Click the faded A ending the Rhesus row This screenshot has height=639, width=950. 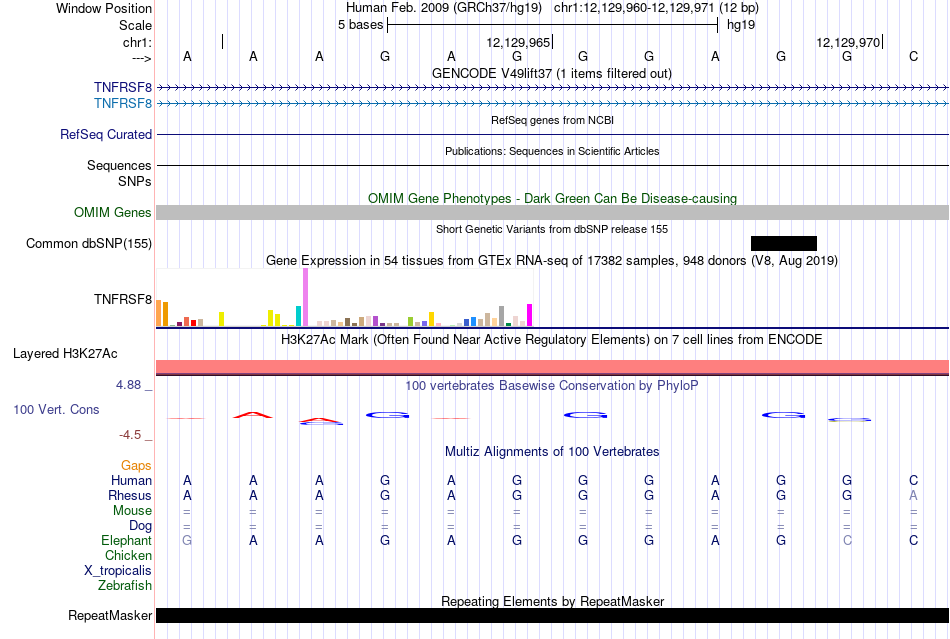[x=913, y=495]
